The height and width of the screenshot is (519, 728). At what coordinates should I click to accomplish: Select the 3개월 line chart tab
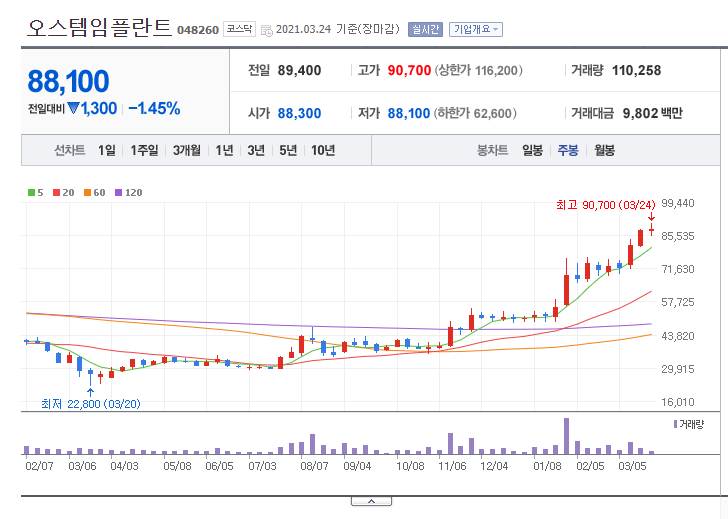tap(187, 150)
